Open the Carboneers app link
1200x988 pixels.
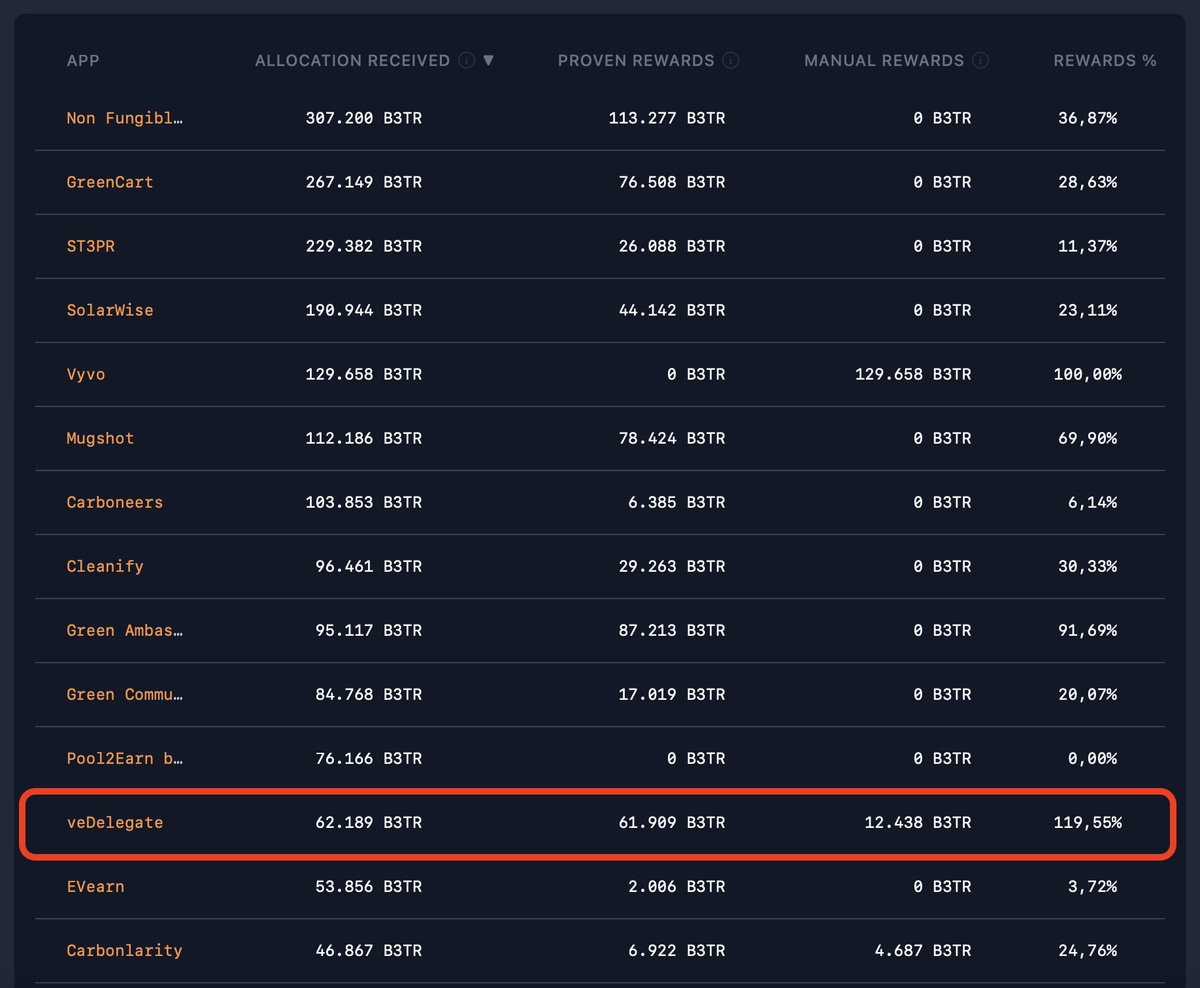[x=115, y=502]
